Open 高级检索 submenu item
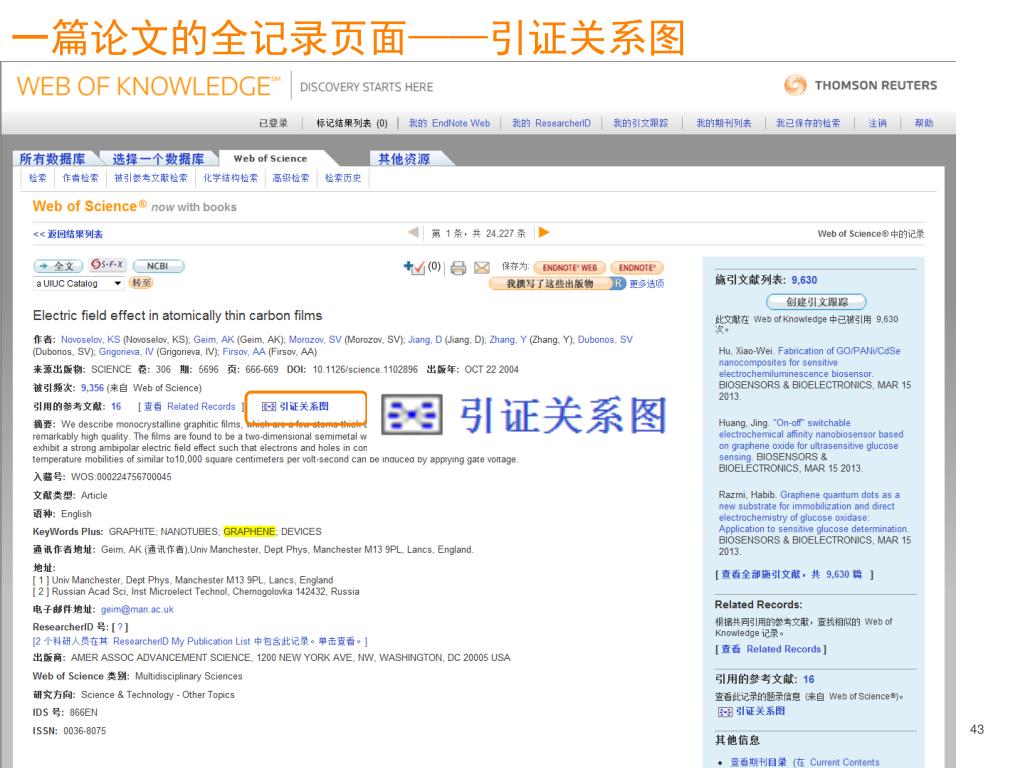Image resolution: width=1024 pixels, height=768 pixels. [291, 178]
